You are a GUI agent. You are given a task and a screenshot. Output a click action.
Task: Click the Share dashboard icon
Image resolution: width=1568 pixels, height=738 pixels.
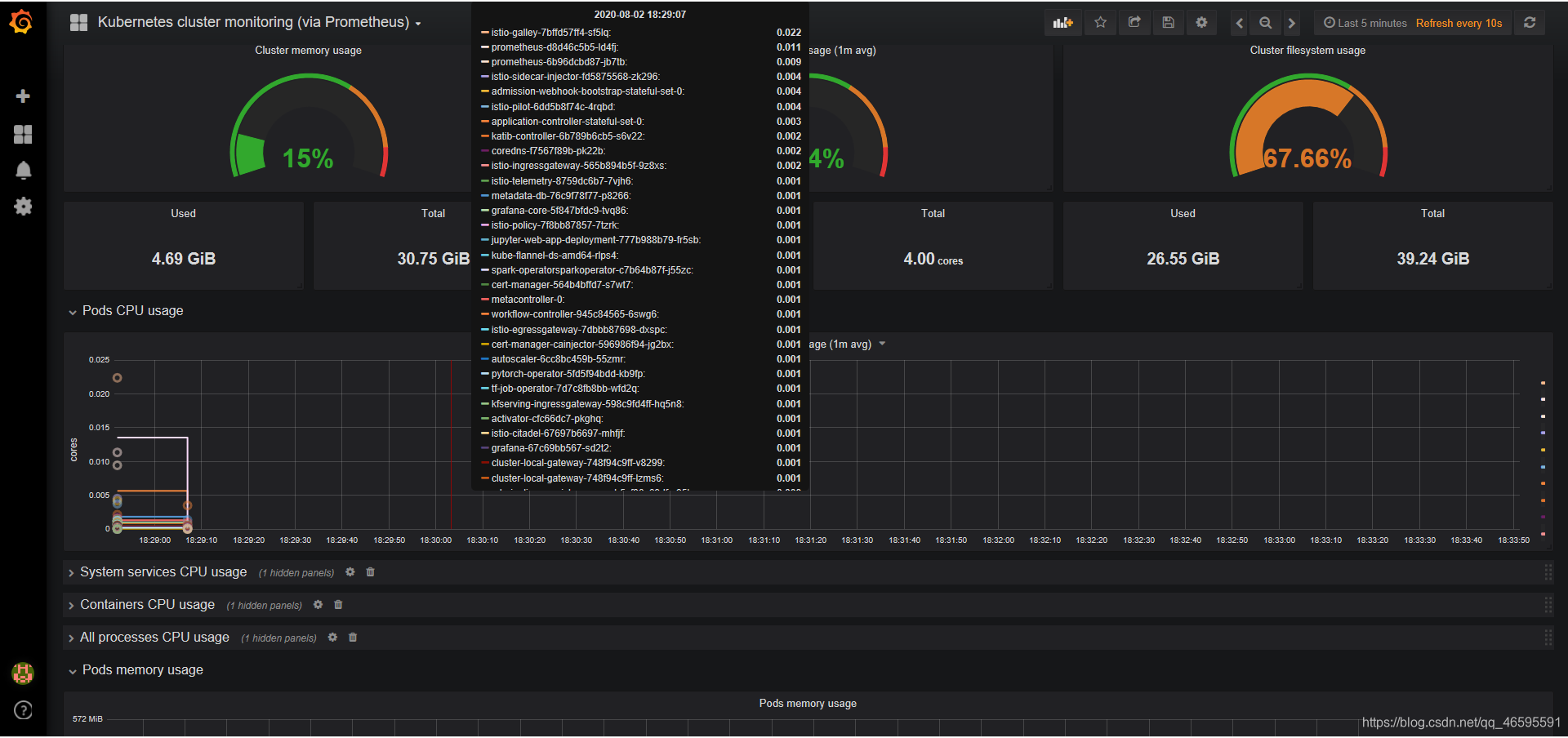[1134, 23]
